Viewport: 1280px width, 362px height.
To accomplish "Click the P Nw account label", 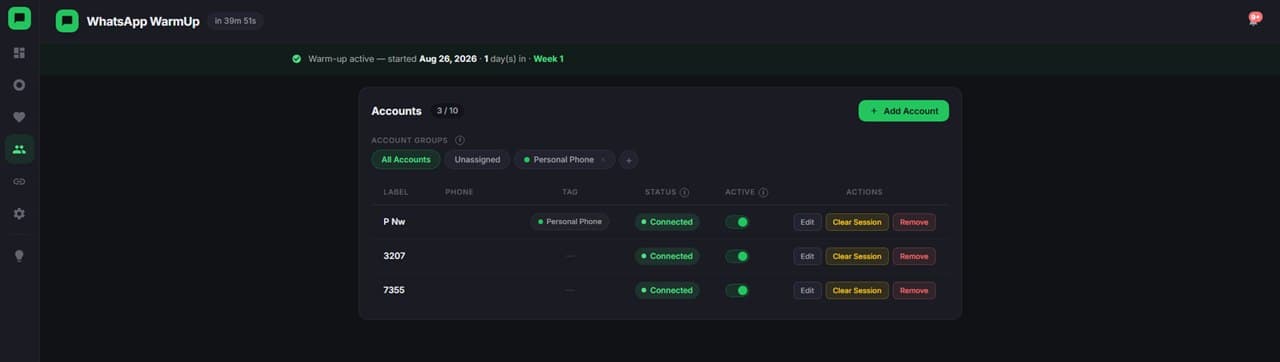I will pos(394,222).
